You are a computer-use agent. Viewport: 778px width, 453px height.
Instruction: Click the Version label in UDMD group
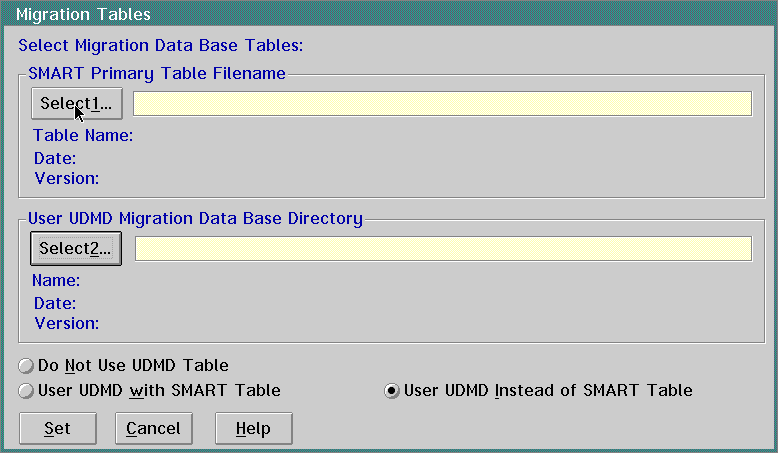(67, 324)
